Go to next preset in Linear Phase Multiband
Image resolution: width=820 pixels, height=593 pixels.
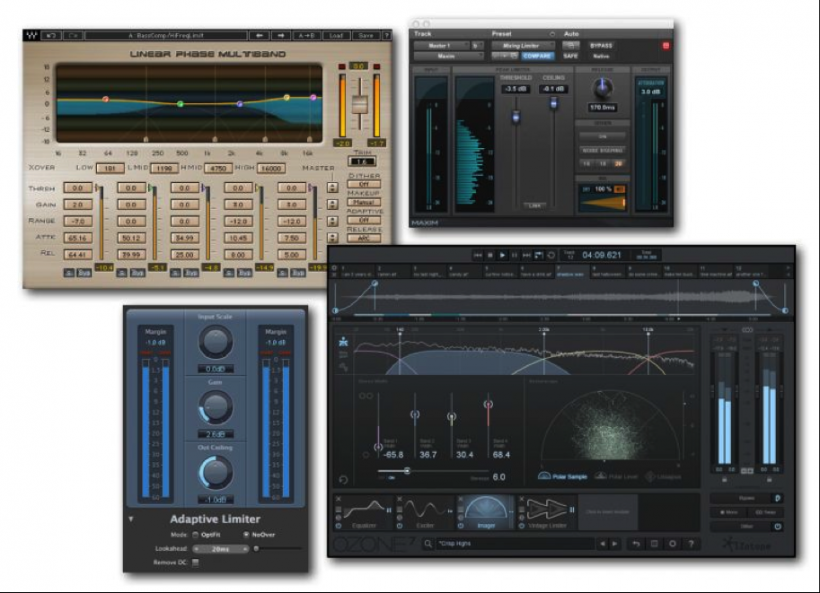point(281,36)
